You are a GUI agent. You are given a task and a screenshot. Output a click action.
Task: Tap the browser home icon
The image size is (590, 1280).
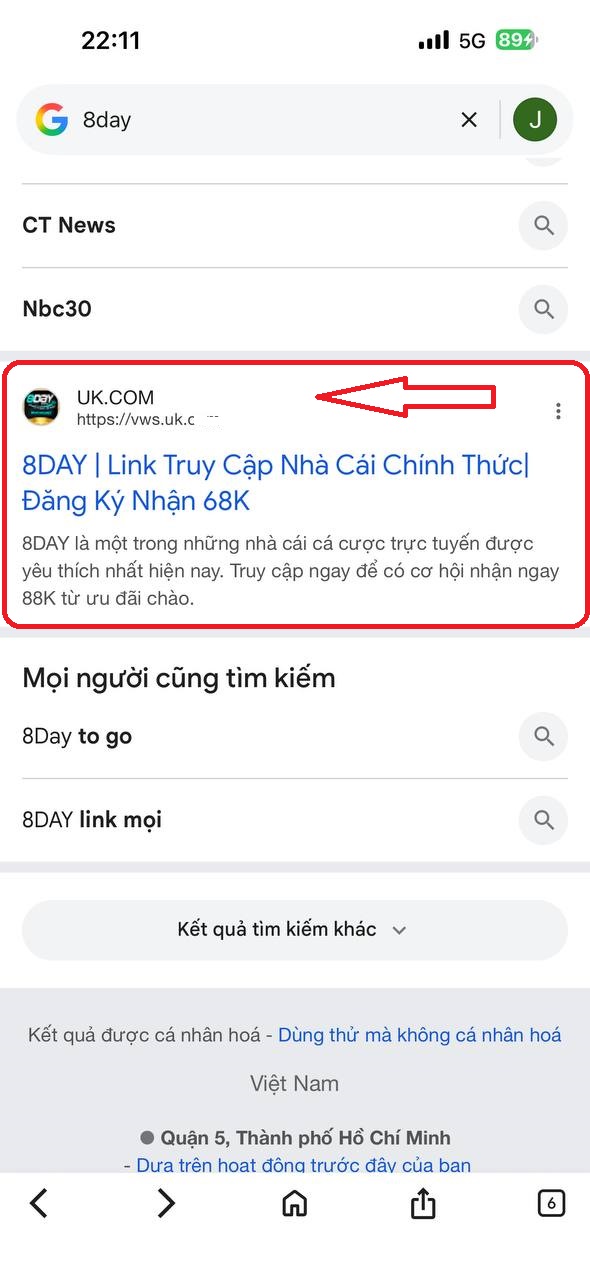[294, 1204]
